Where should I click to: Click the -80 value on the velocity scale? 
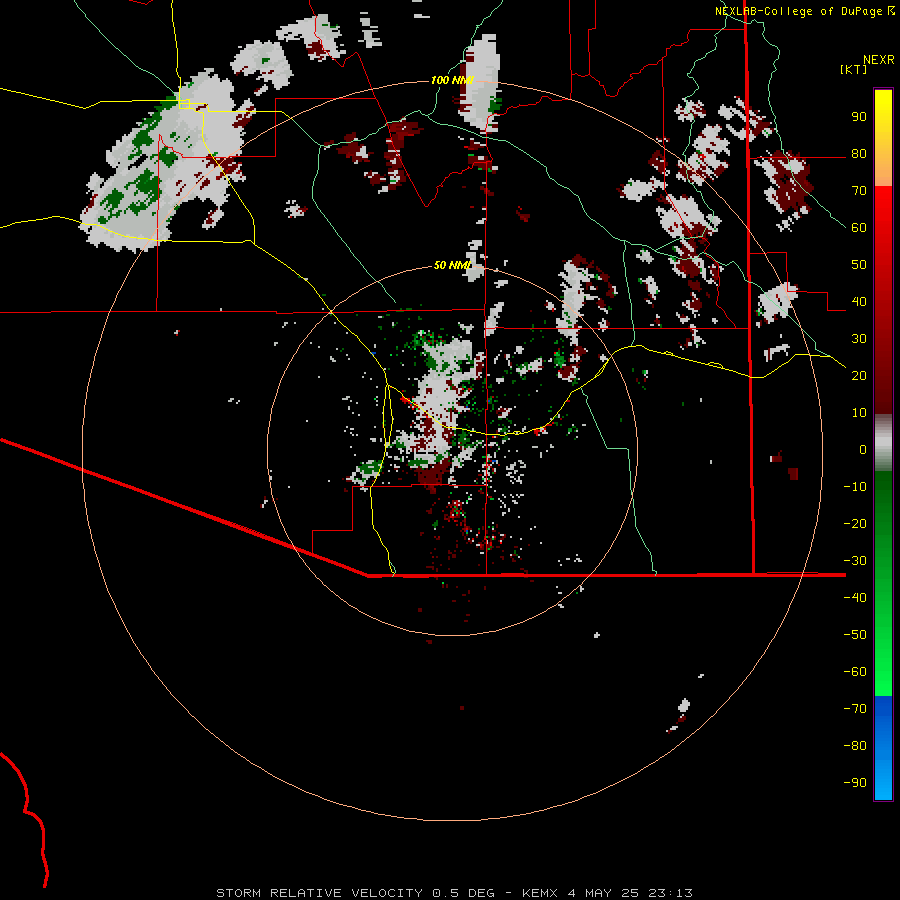(x=855, y=746)
